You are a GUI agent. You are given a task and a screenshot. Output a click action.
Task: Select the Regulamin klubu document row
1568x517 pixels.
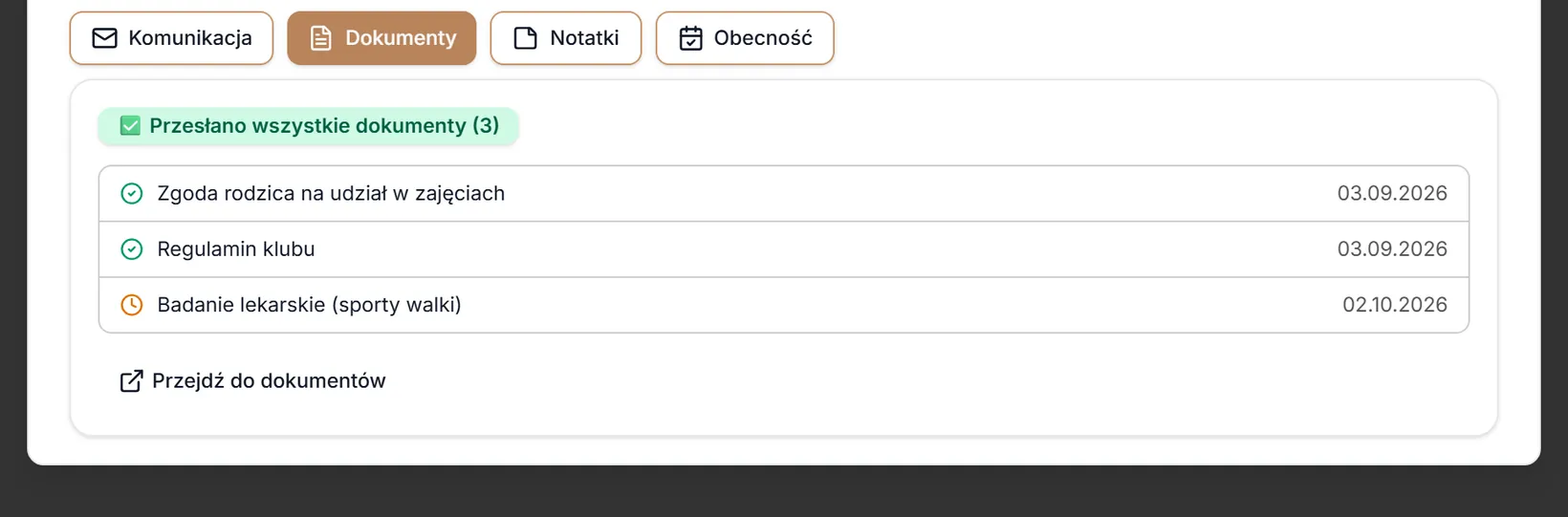[x=784, y=249]
